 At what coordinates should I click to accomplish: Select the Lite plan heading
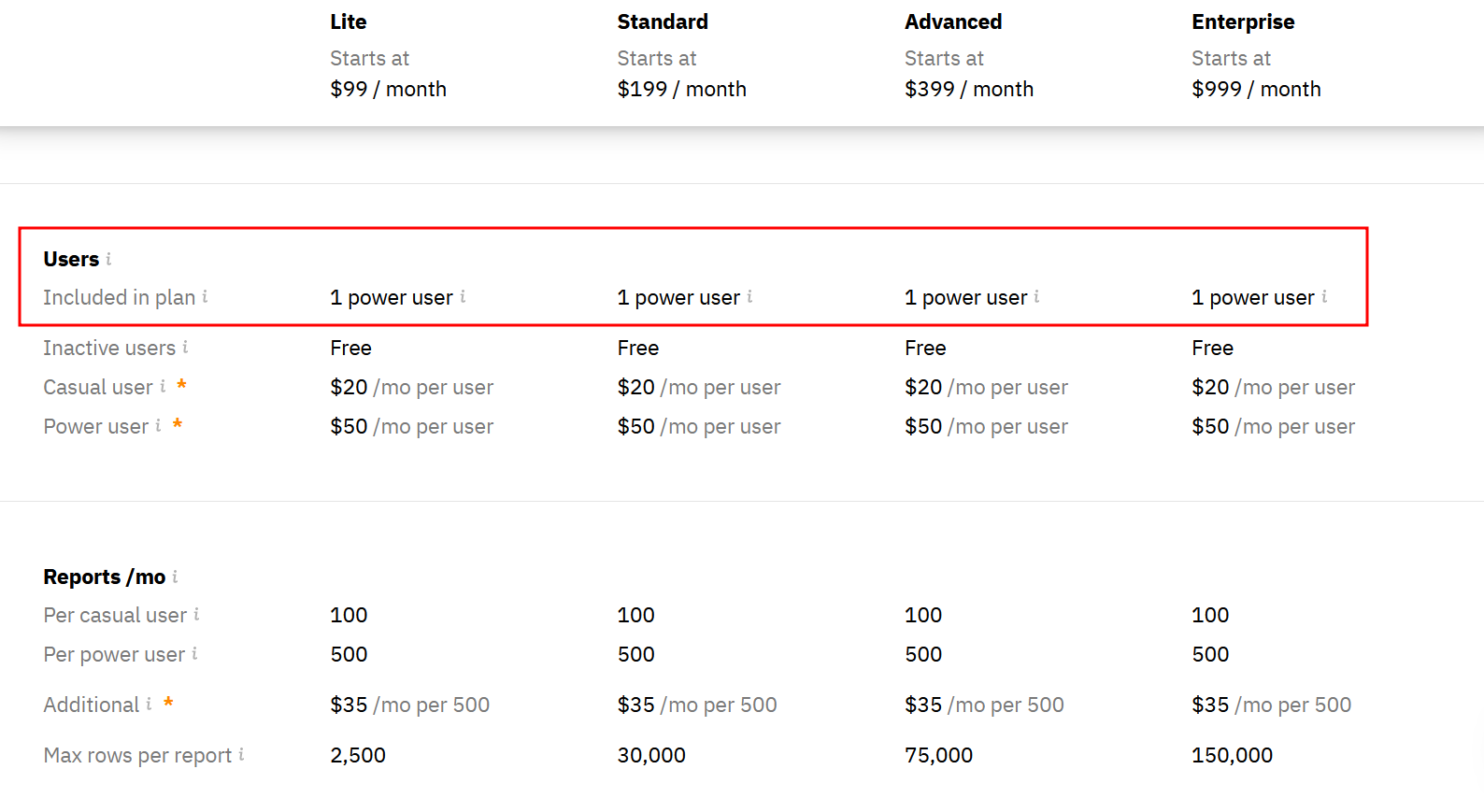pyautogui.click(x=349, y=21)
